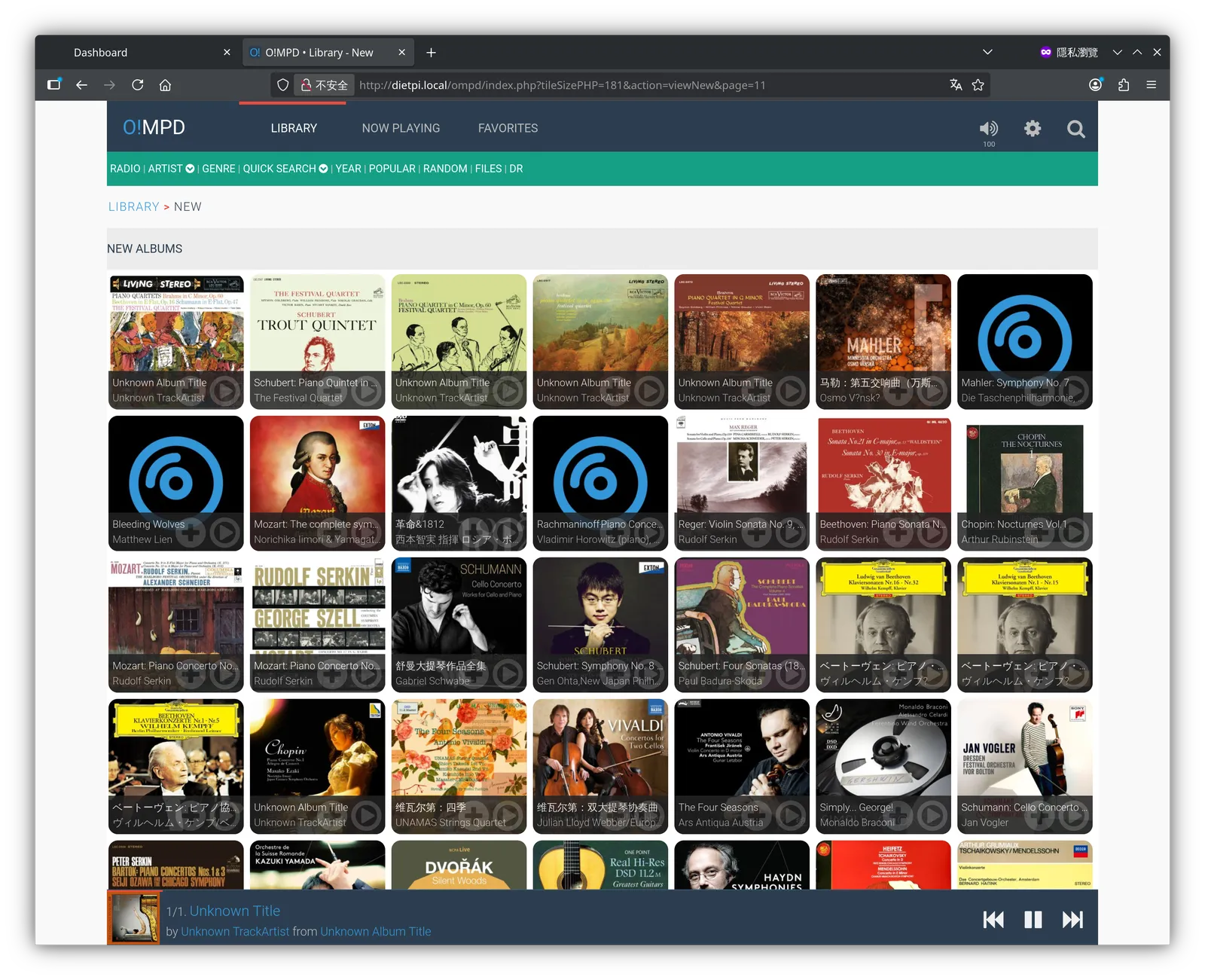Switch to the NOW PLAYING tab
The height and width of the screenshot is (980, 1205).
401,128
